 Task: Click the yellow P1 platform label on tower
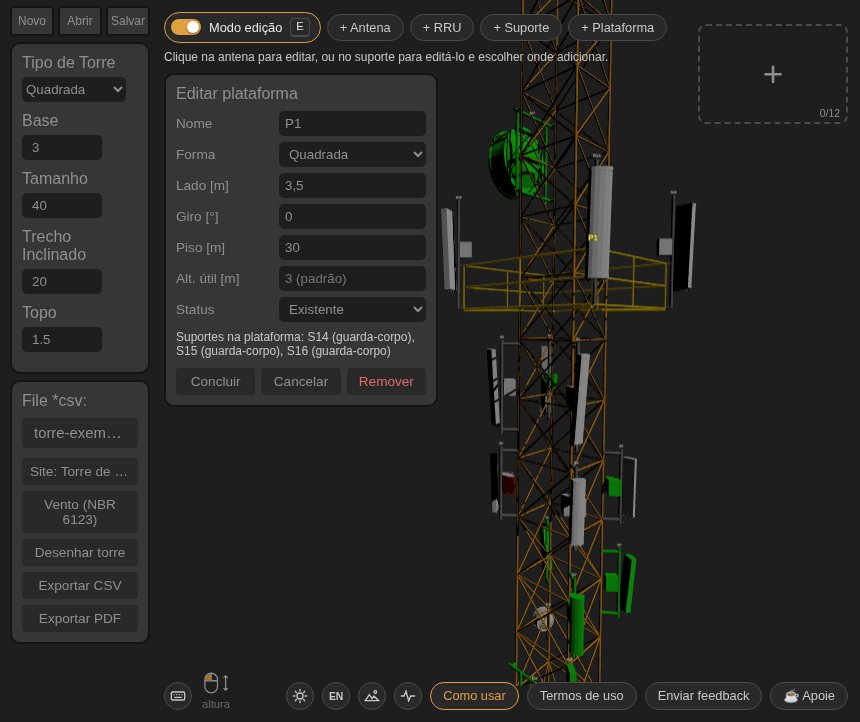(x=593, y=238)
